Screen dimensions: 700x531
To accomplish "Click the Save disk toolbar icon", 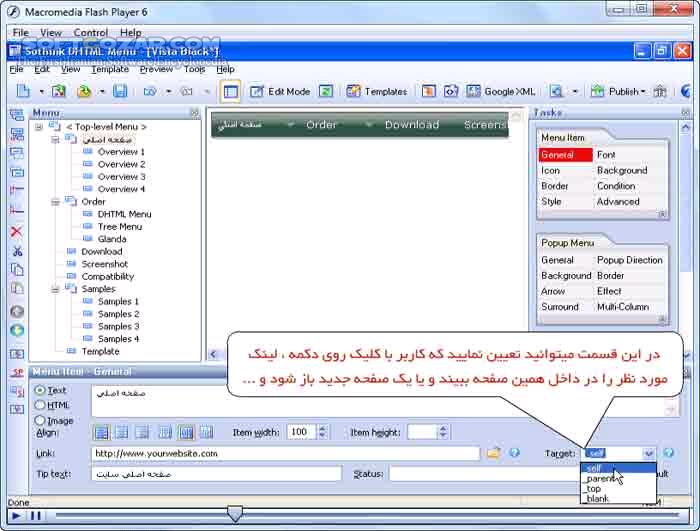I will click(120, 91).
